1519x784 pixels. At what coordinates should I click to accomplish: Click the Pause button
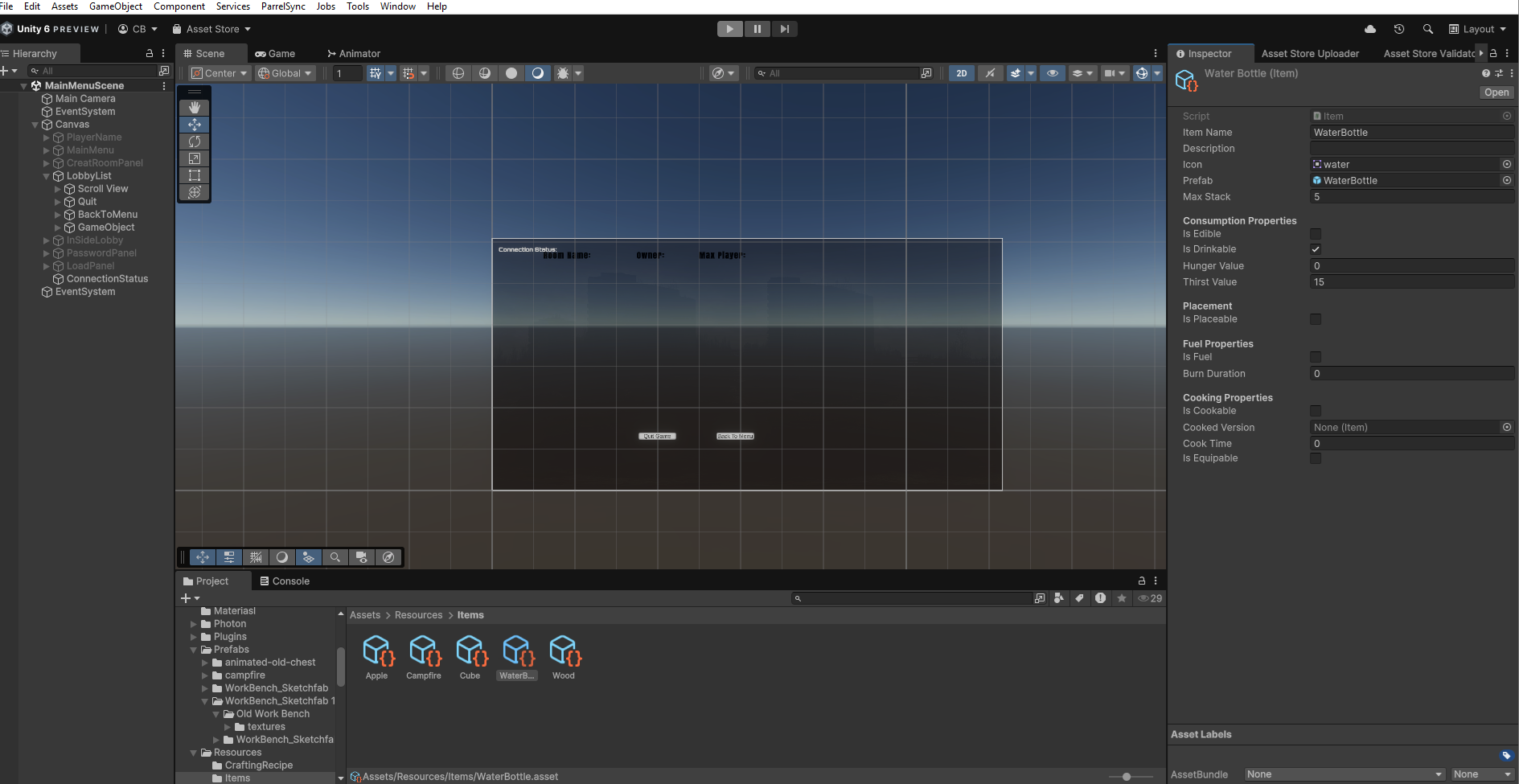[757, 29]
